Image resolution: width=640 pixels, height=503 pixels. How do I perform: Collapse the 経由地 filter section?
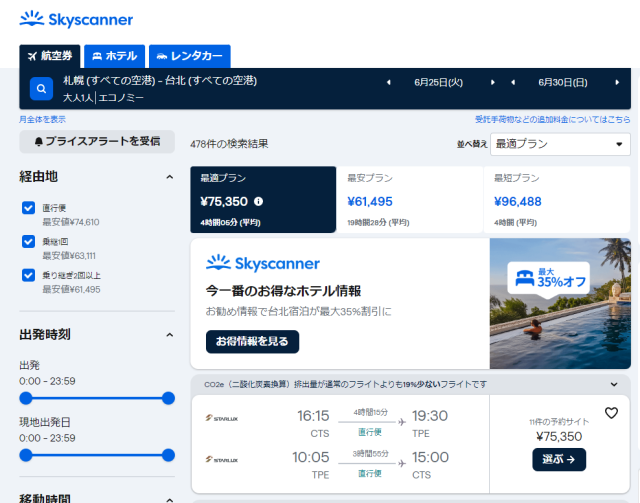click(169, 177)
